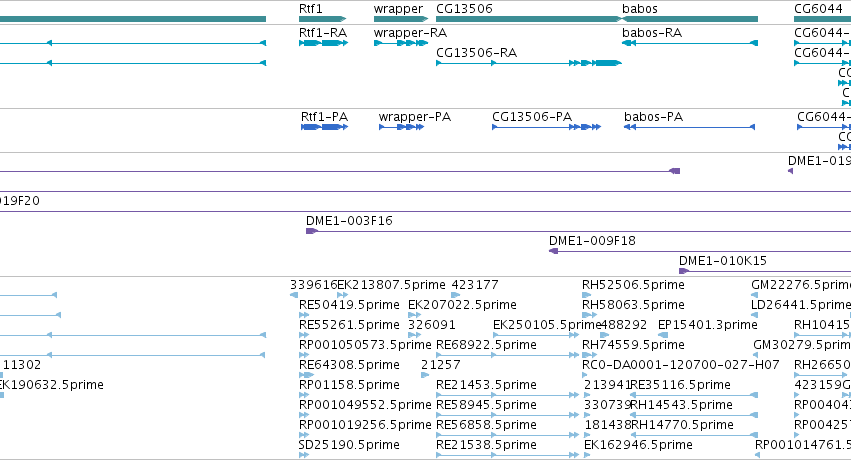The height and width of the screenshot is (460, 851).
Task: Select EST label 326091
Action: click(431, 325)
